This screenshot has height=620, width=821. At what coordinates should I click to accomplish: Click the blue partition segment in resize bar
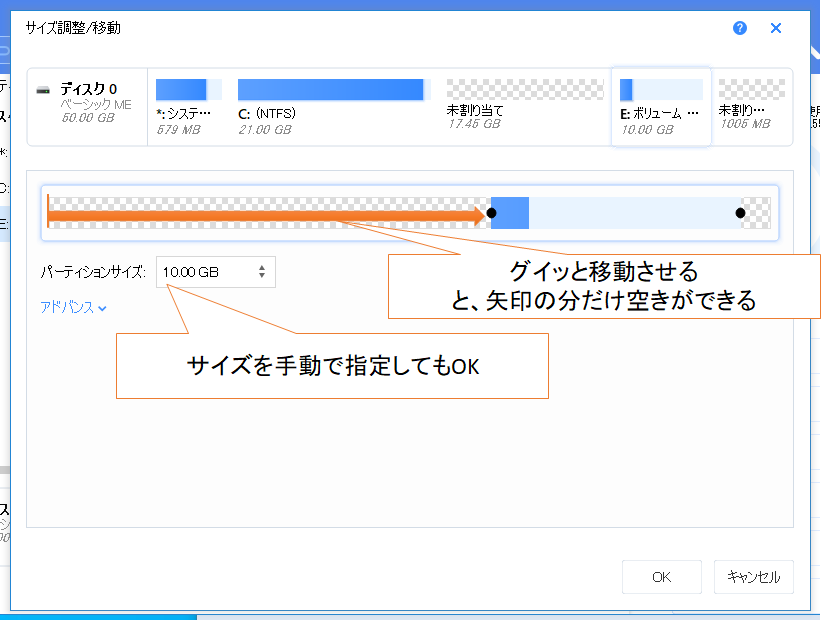tap(513, 212)
